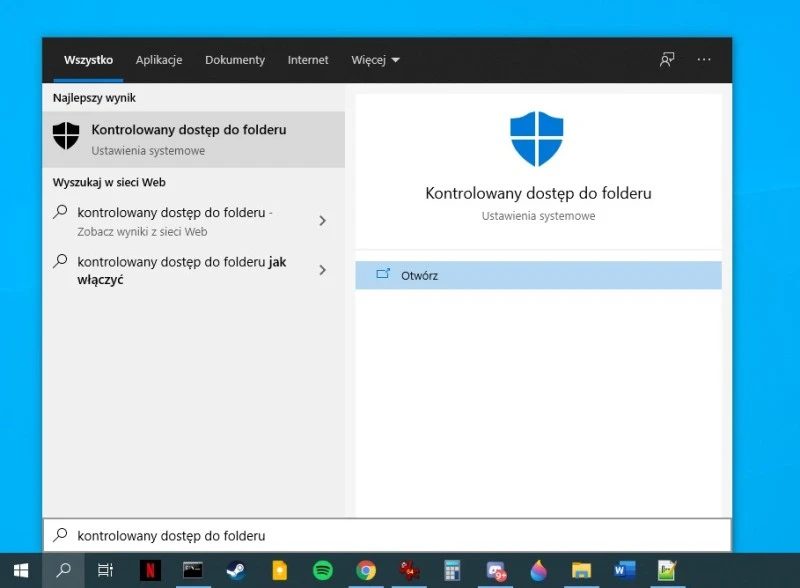Expand the 'jak włączyć' suggestion chevron

pyautogui.click(x=322, y=270)
